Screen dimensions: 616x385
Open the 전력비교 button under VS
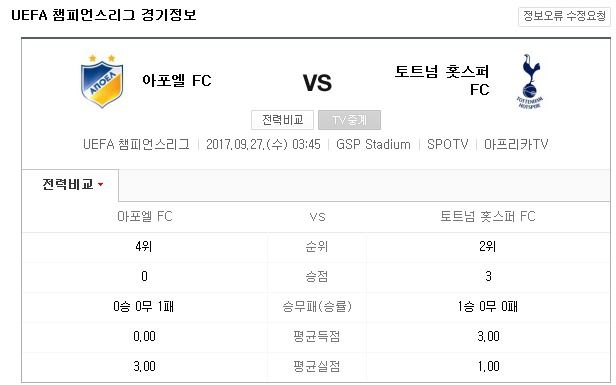tap(282, 120)
